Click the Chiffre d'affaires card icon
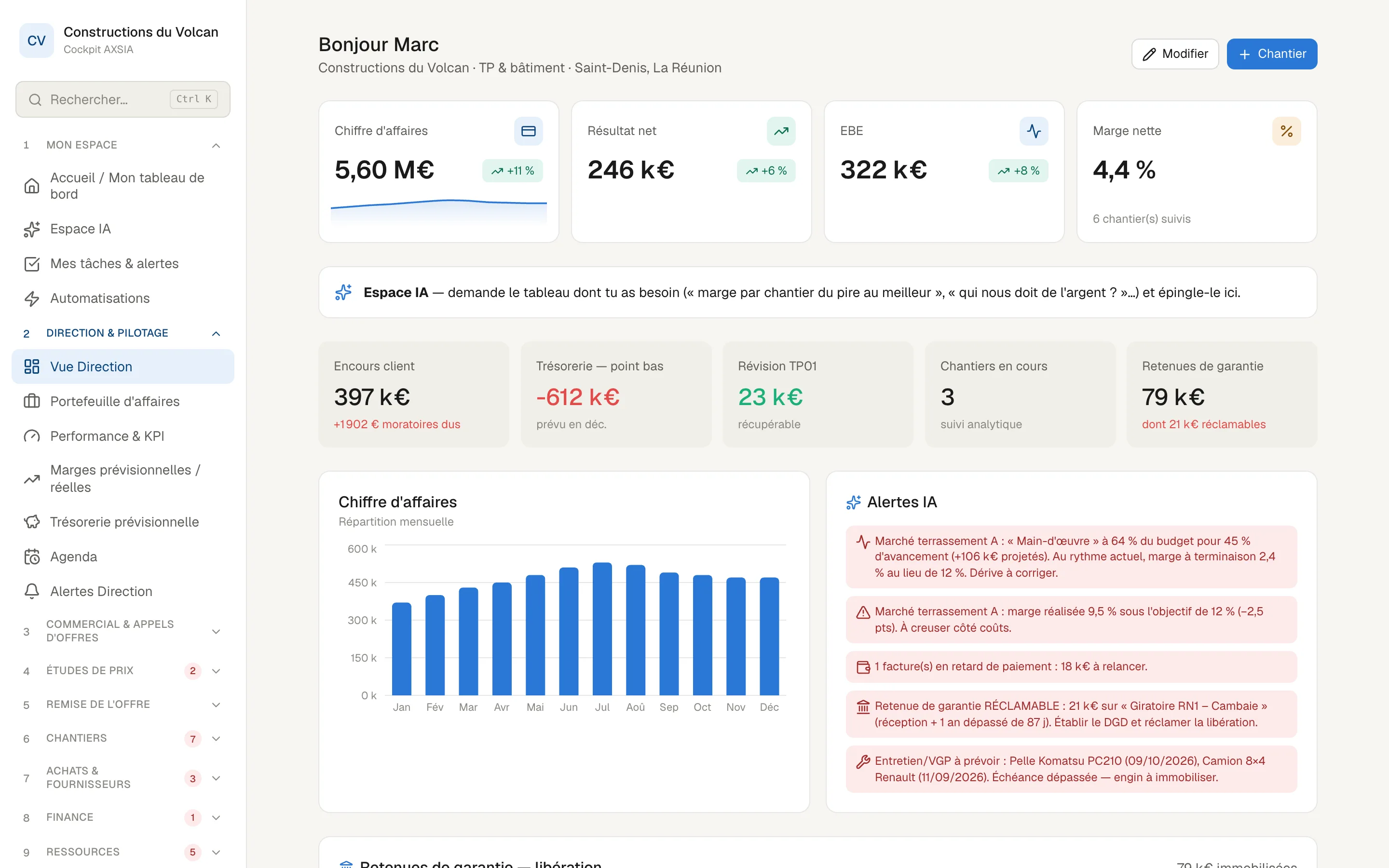The height and width of the screenshot is (868, 1389). click(528, 131)
